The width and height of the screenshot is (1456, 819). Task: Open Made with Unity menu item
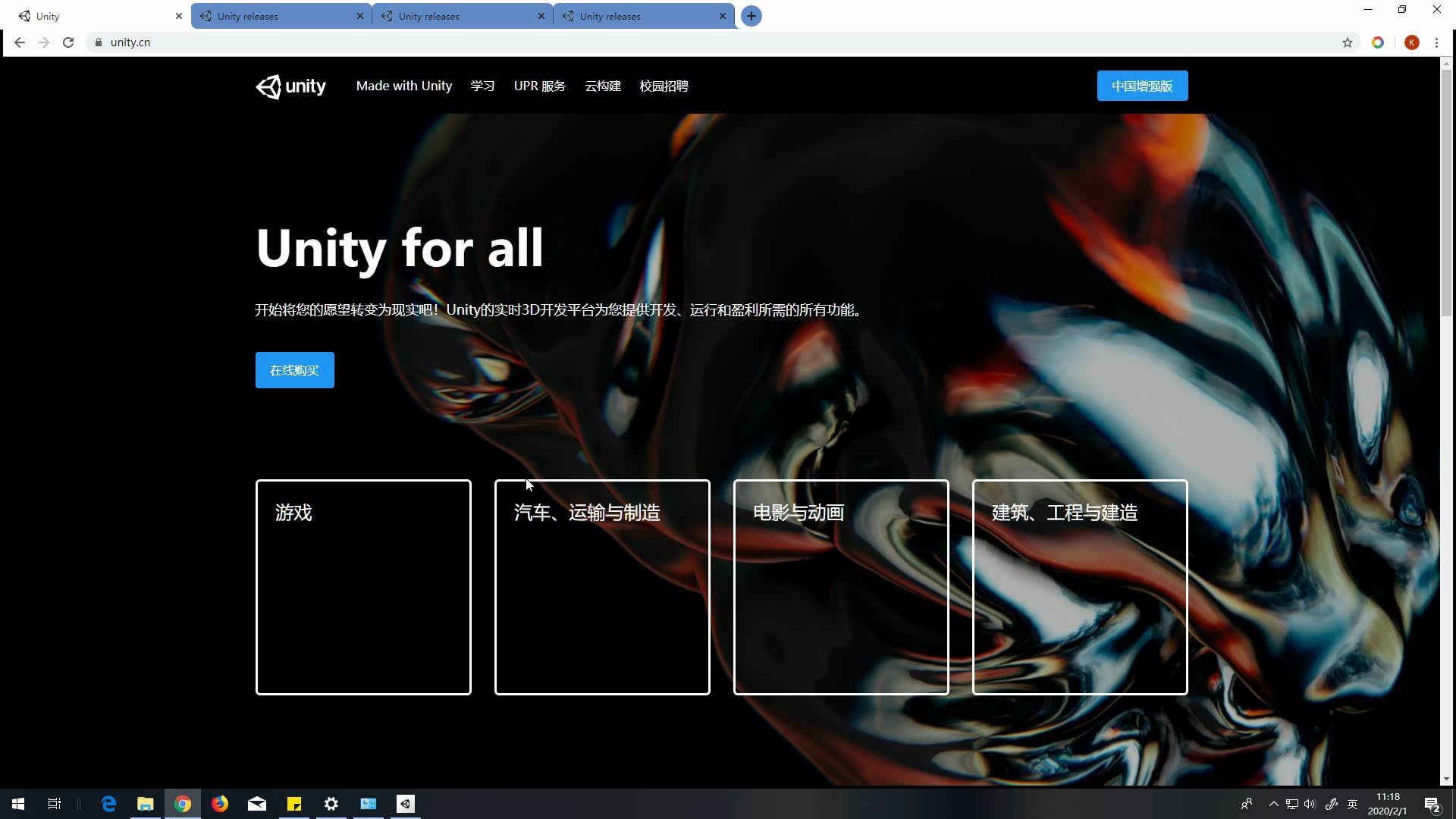click(x=403, y=86)
